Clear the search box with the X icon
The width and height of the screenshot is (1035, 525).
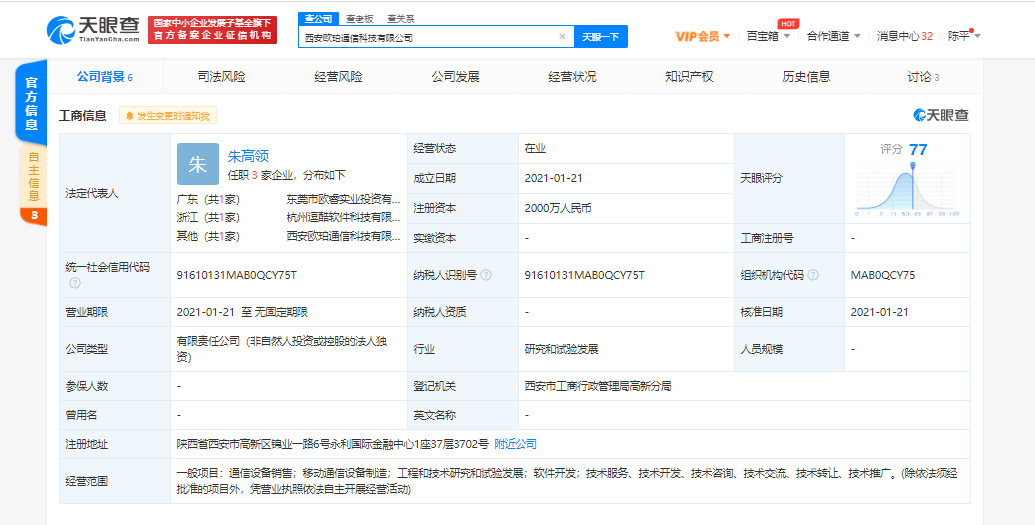click(562, 37)
